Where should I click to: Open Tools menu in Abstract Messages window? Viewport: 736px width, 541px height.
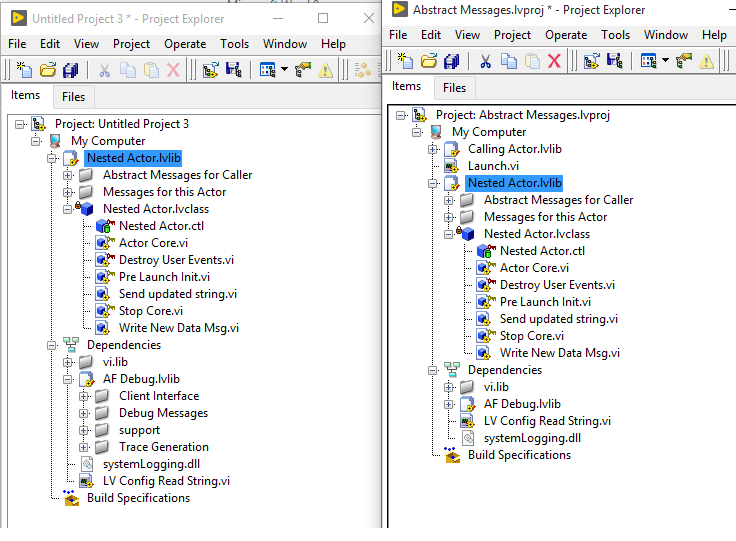click(x=615, y=35)
